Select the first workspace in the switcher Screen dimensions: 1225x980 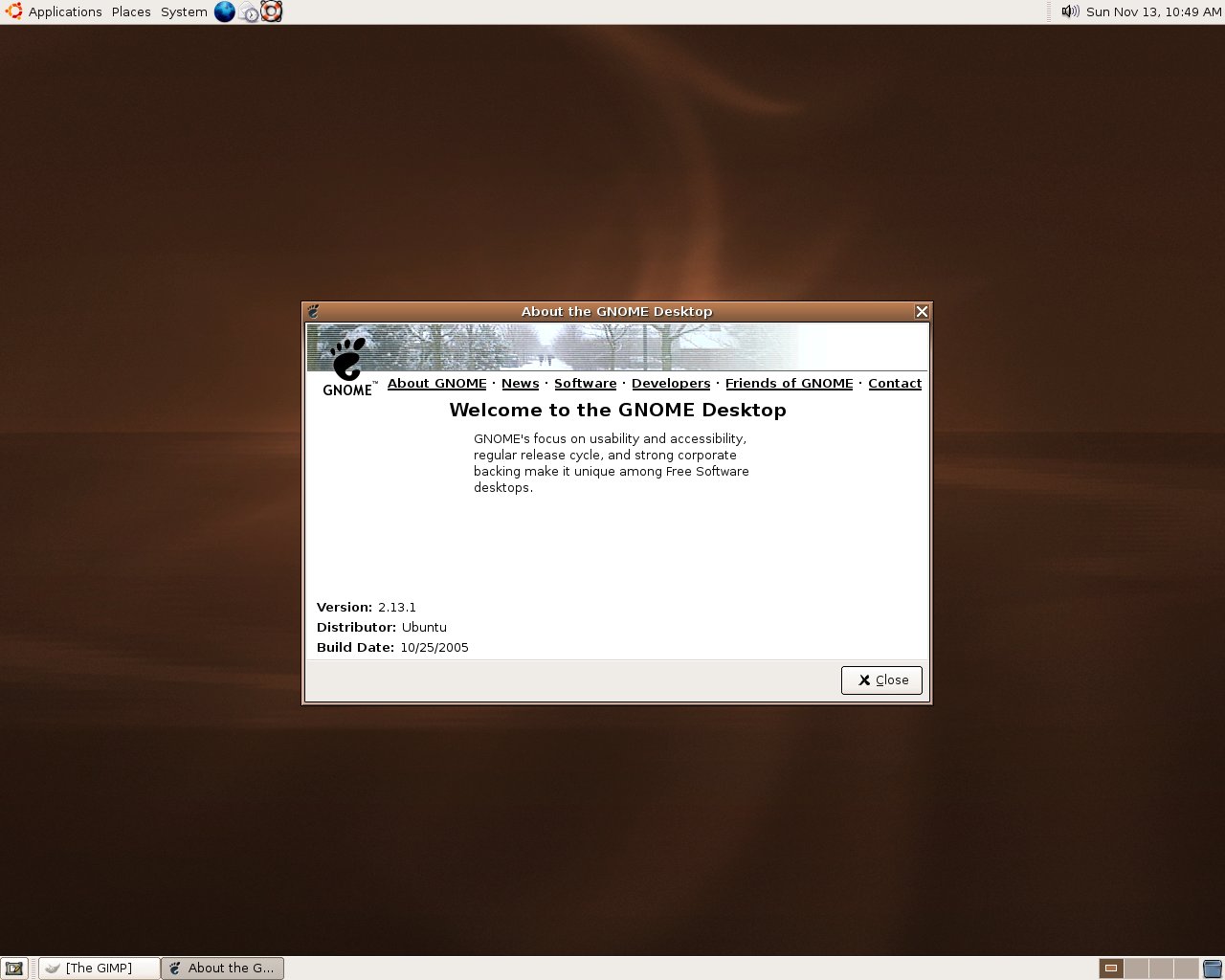[1111, 969]
